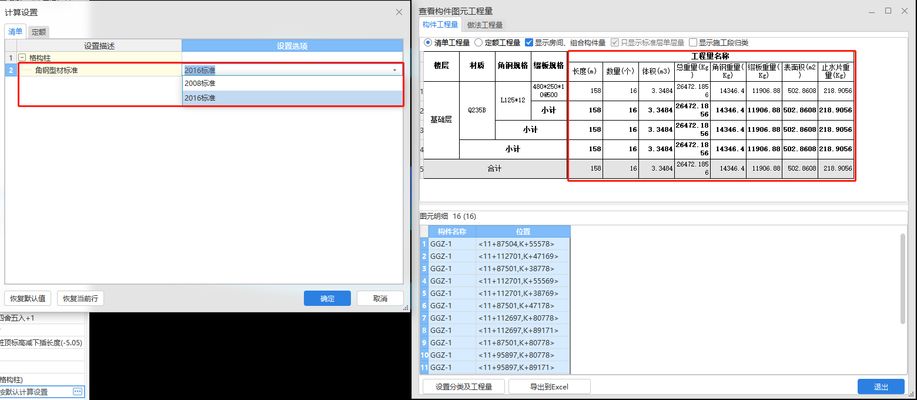Click the 设置描述 column header

[99, 46]
